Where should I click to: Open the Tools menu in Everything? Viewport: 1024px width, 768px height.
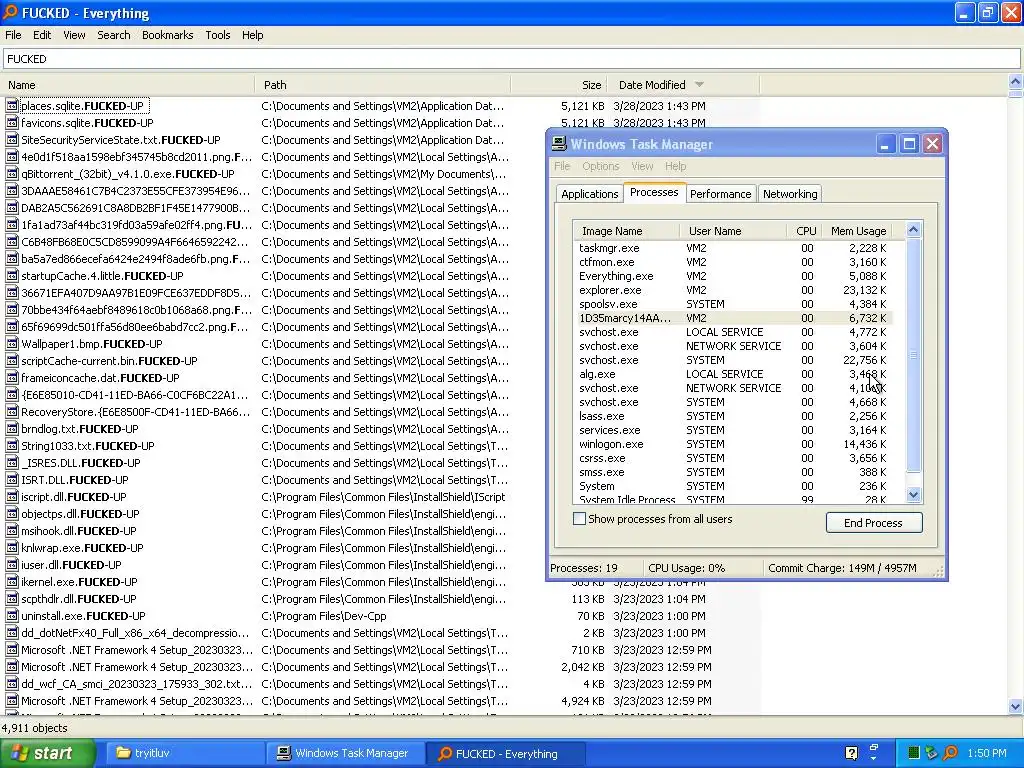click(x=217, y=35)
